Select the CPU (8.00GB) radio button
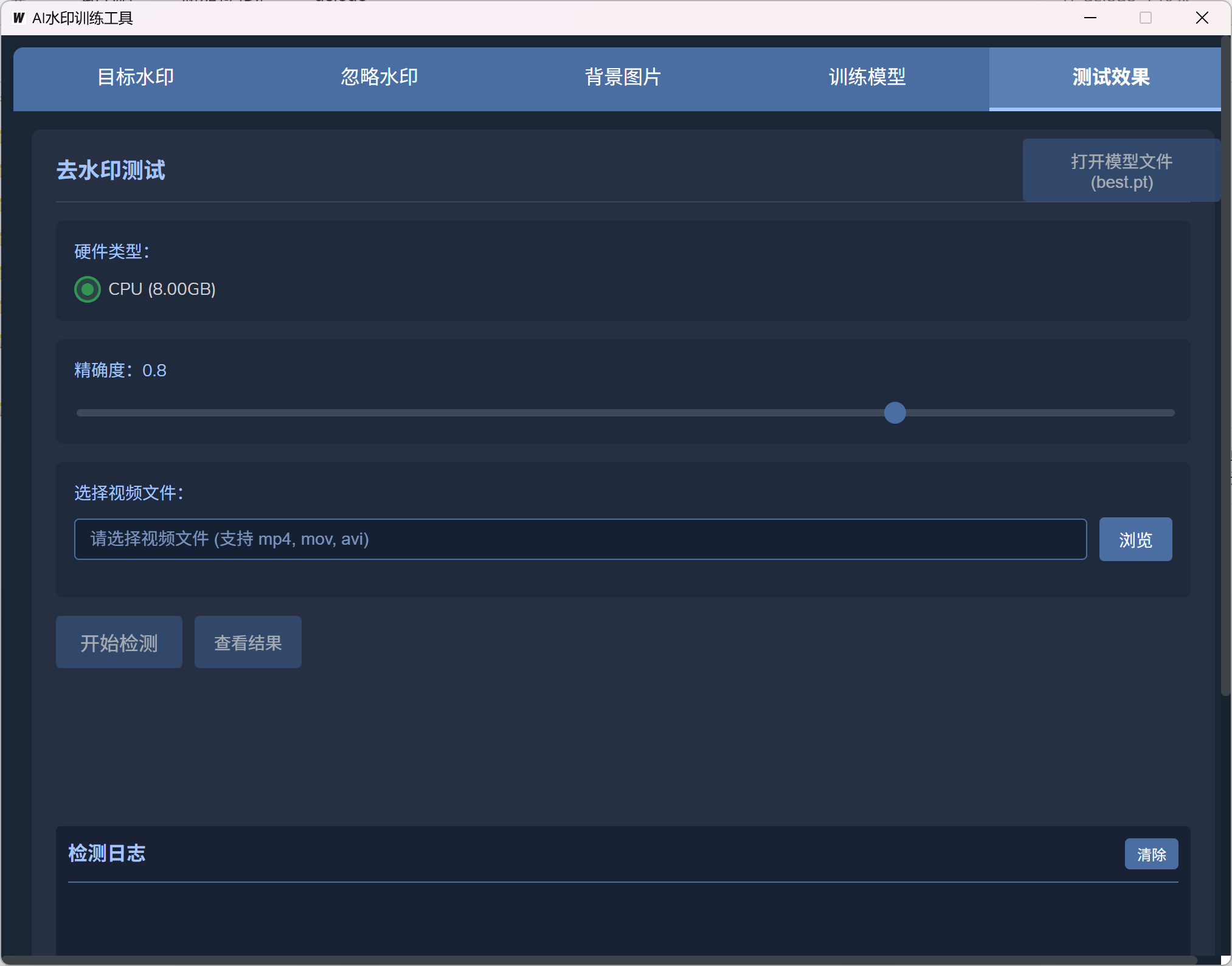This screenshot has width=1232, height=966. tap(88, 289)
